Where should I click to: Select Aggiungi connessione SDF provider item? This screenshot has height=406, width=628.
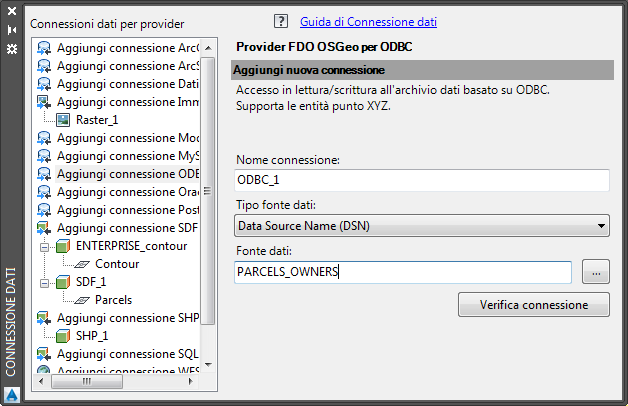click(128, 228)
